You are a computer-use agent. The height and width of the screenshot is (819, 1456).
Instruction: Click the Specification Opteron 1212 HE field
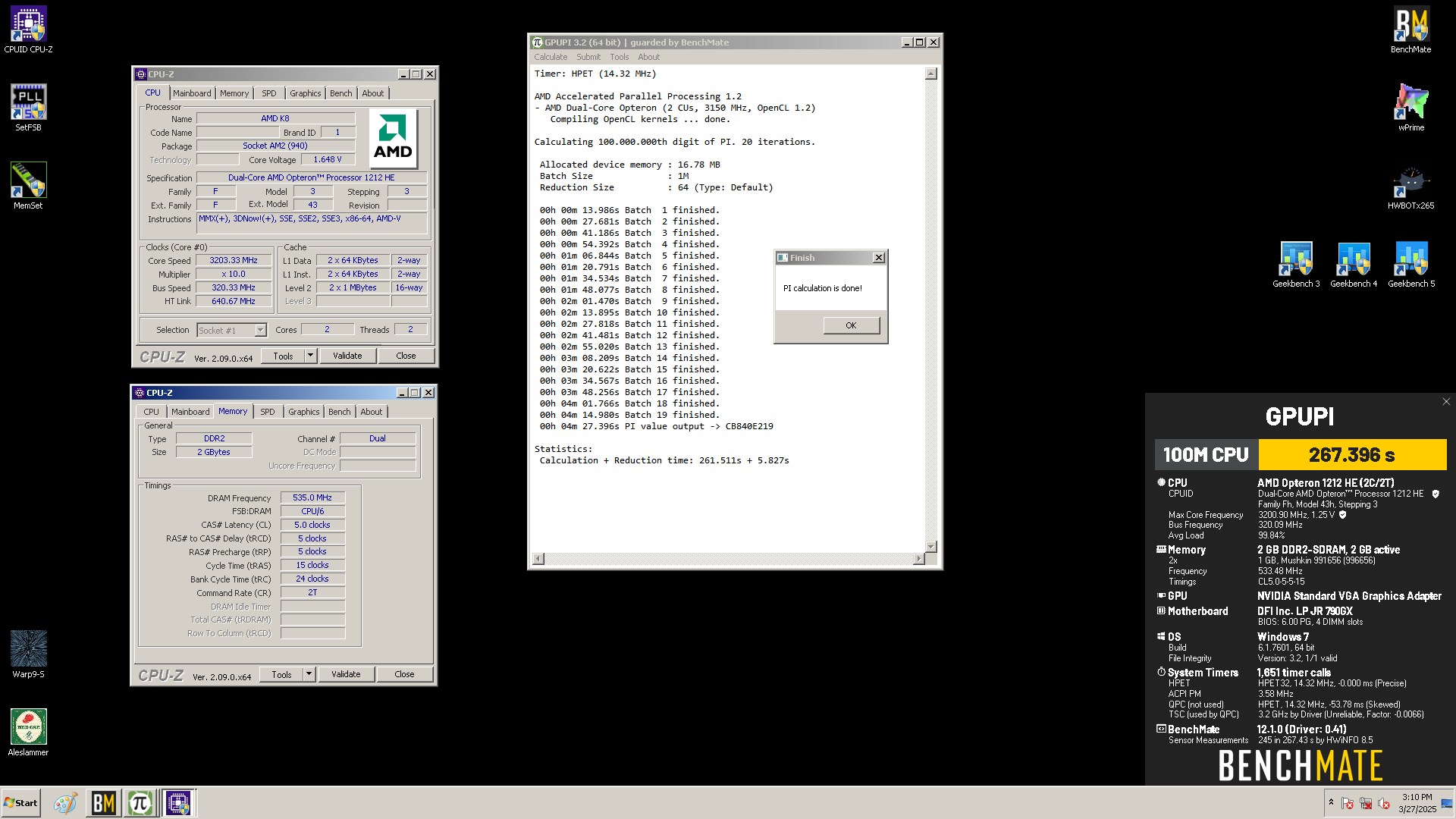(x=312, y=177)
